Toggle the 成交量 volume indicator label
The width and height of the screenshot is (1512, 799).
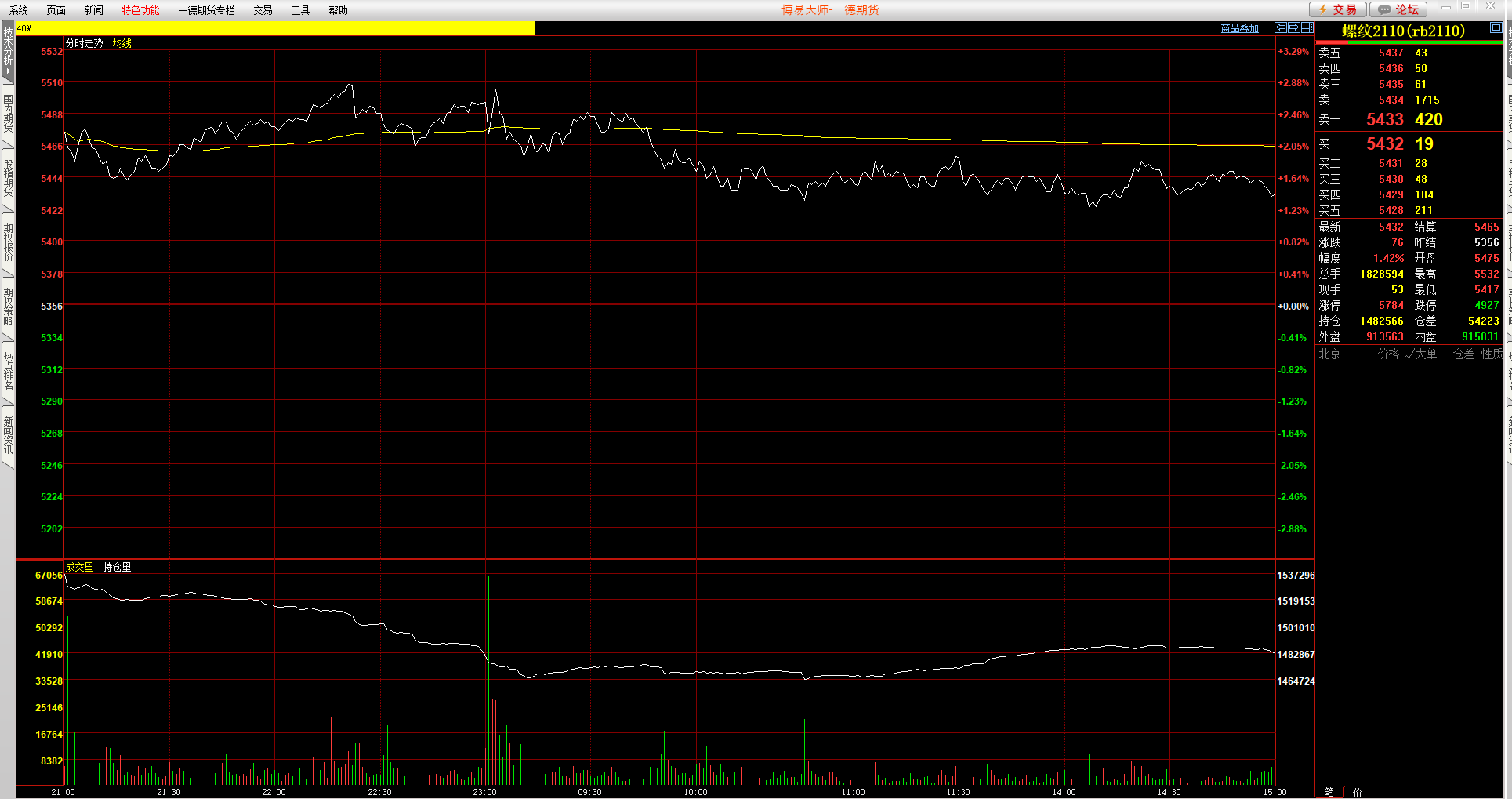click(79, 567)
